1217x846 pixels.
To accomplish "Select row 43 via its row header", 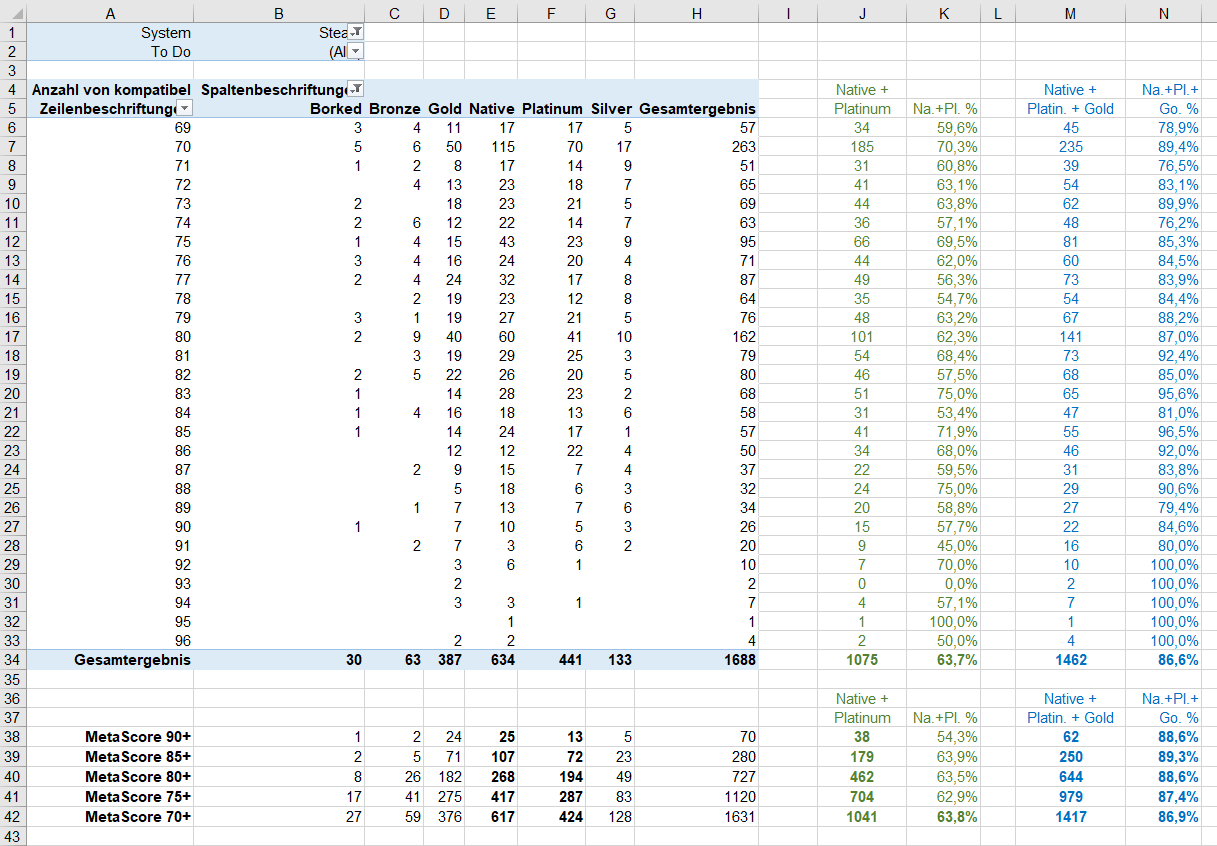I will tap(13, 836).
